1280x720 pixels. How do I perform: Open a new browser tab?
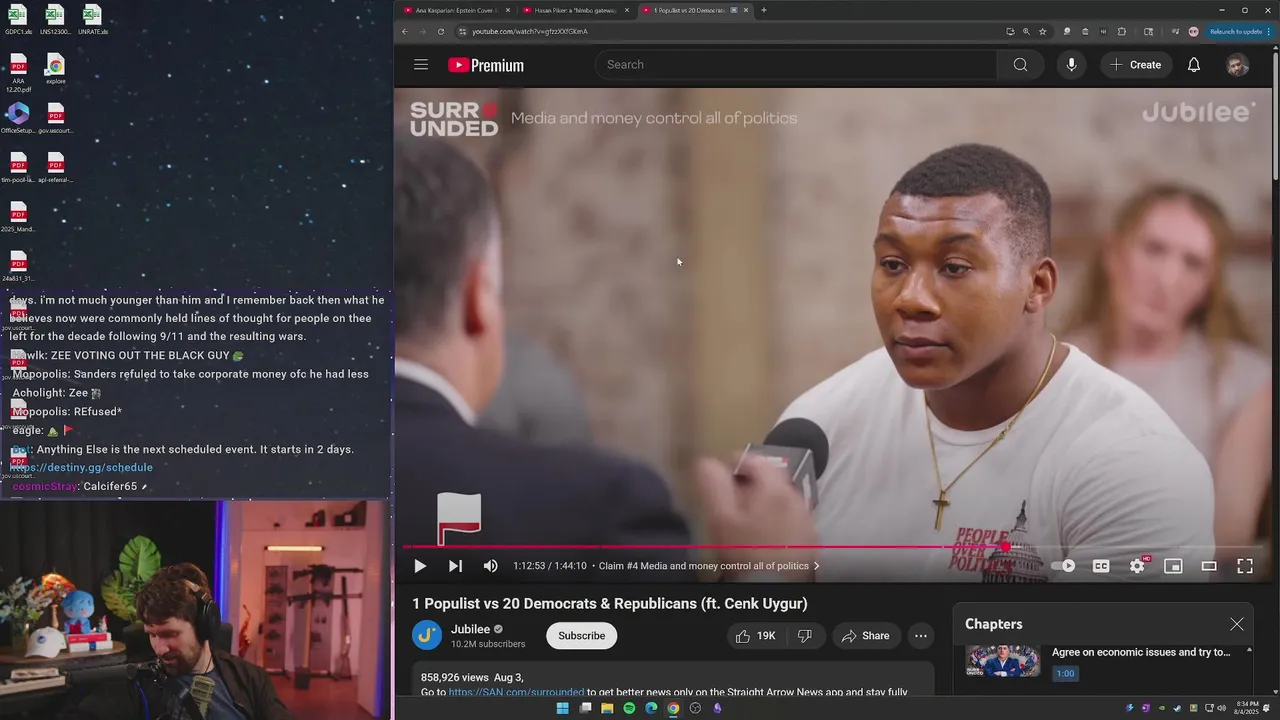point(764,10)
